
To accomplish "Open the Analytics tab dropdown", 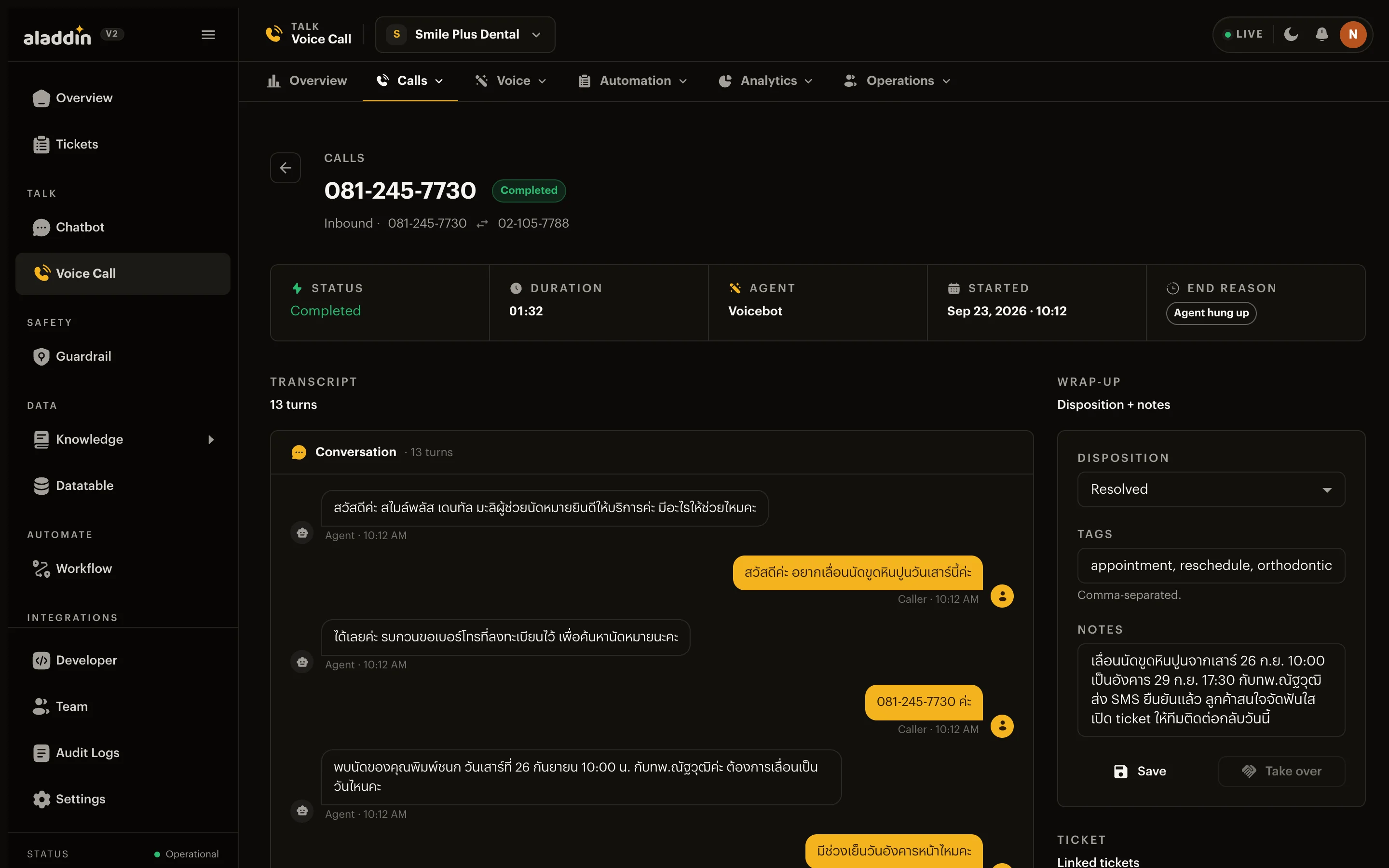I will 765,81.
